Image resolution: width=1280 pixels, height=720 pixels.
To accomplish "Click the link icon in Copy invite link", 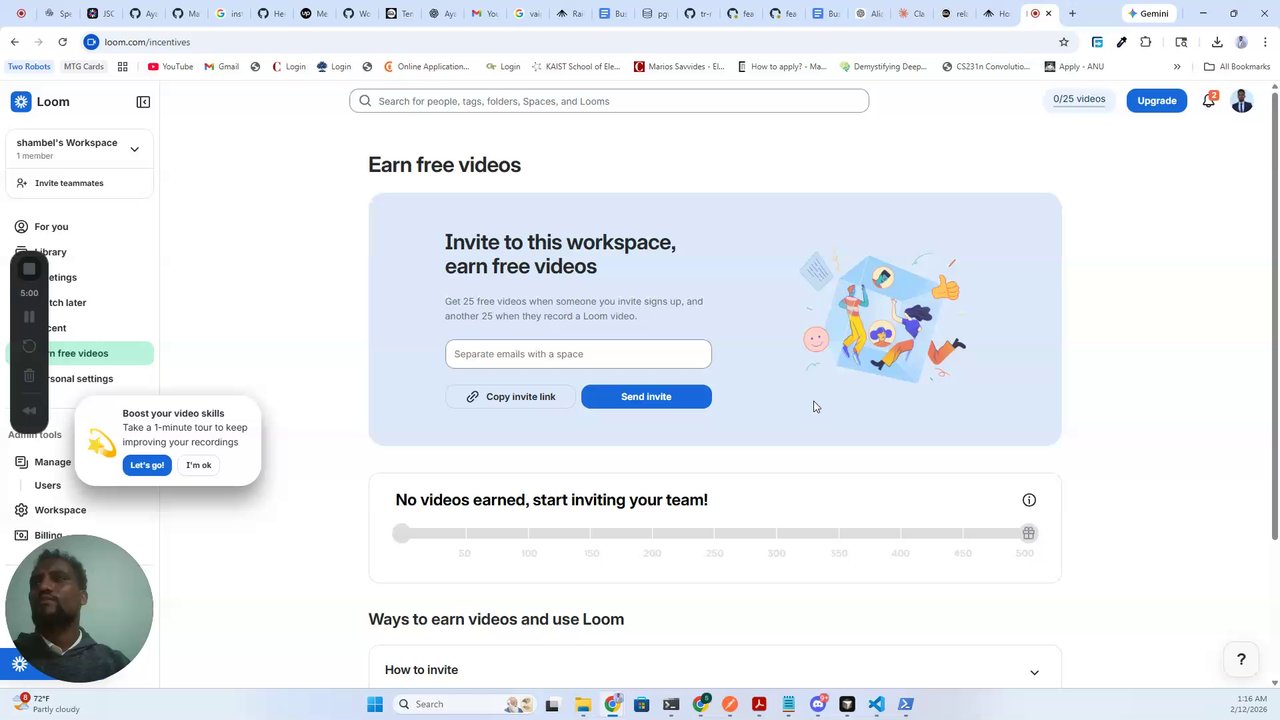I will point(472,397).
